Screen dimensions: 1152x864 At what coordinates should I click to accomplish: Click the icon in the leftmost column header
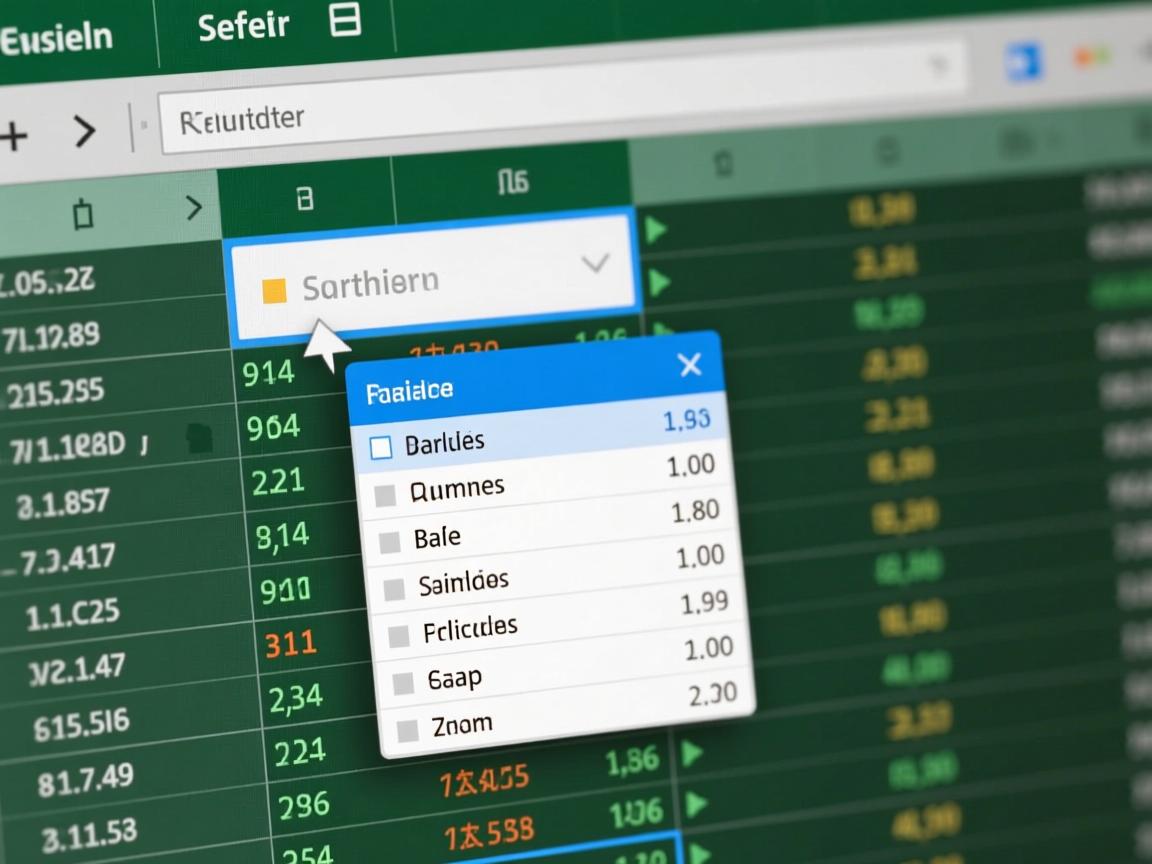(83, 214)
